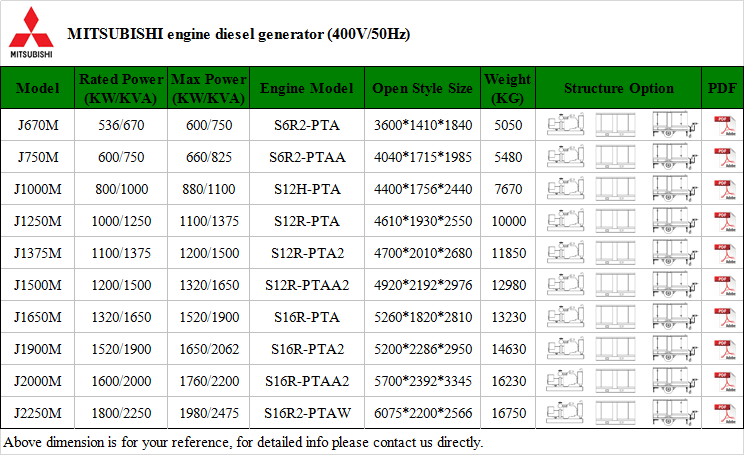Screen dimensions: 746x457
Task: Open the PDF for model J670M
Action: 723,125
